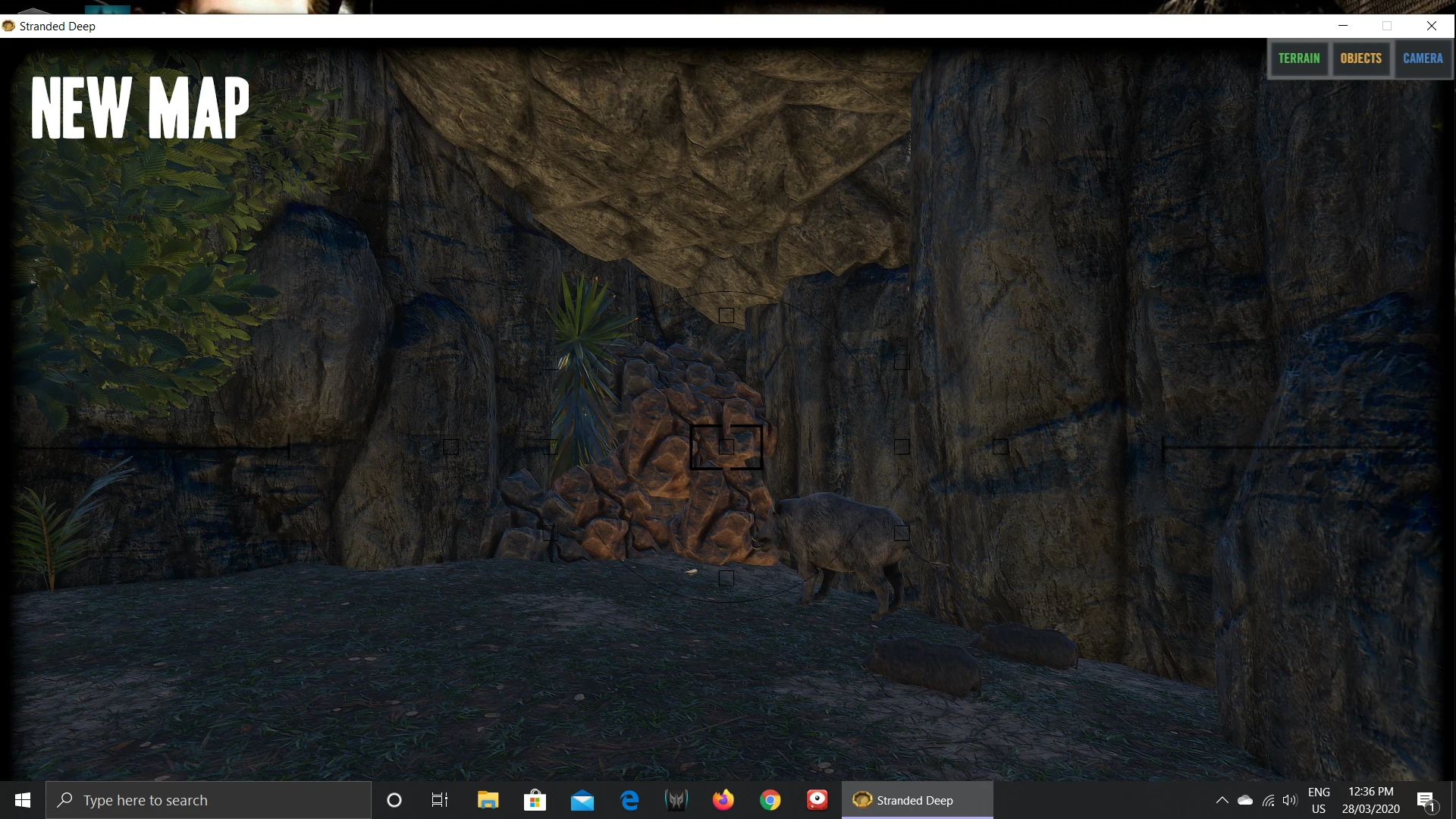The height and width of the screenshot is (819, 1456).
Task: Open Microsoft Store from the taskbar
Action: (x=535, y=800)
